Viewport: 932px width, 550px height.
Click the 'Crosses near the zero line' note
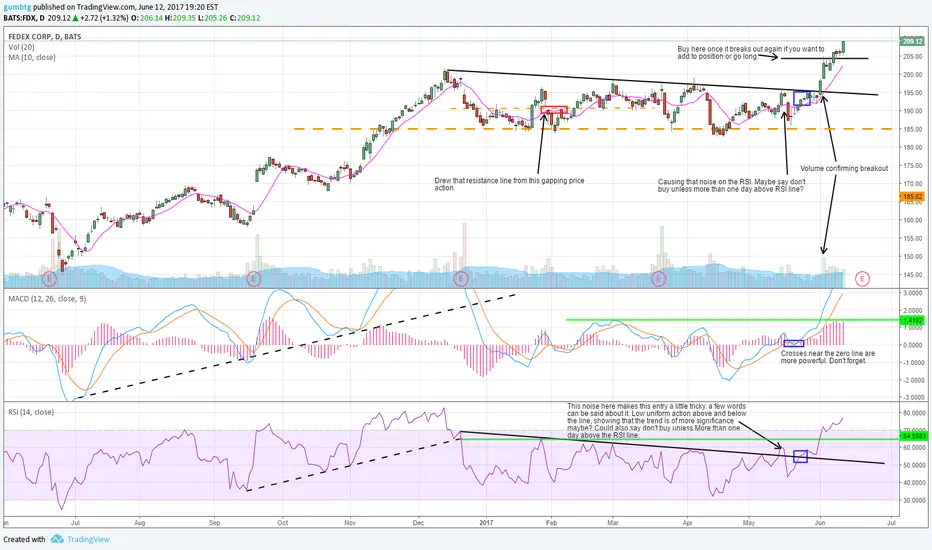(x=827, y=357)
